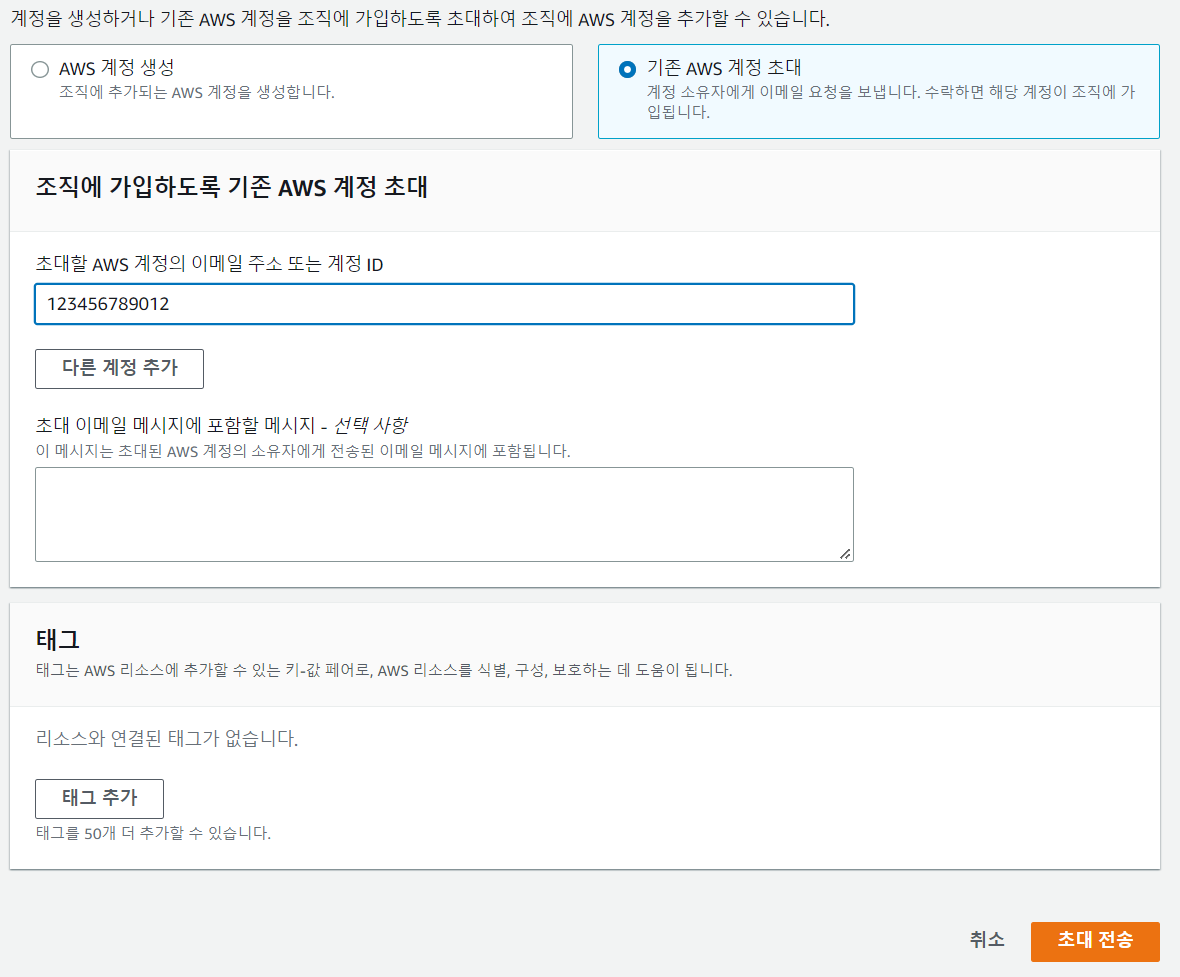Click the optional invitation message textarea
This screenshot has width=1180, height=977.
pos(444,514)
